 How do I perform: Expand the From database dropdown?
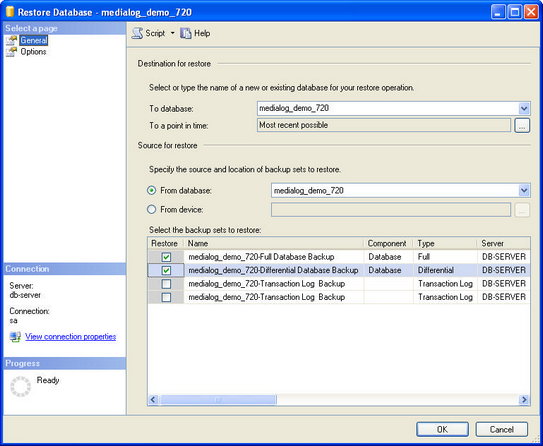(524, 190)
